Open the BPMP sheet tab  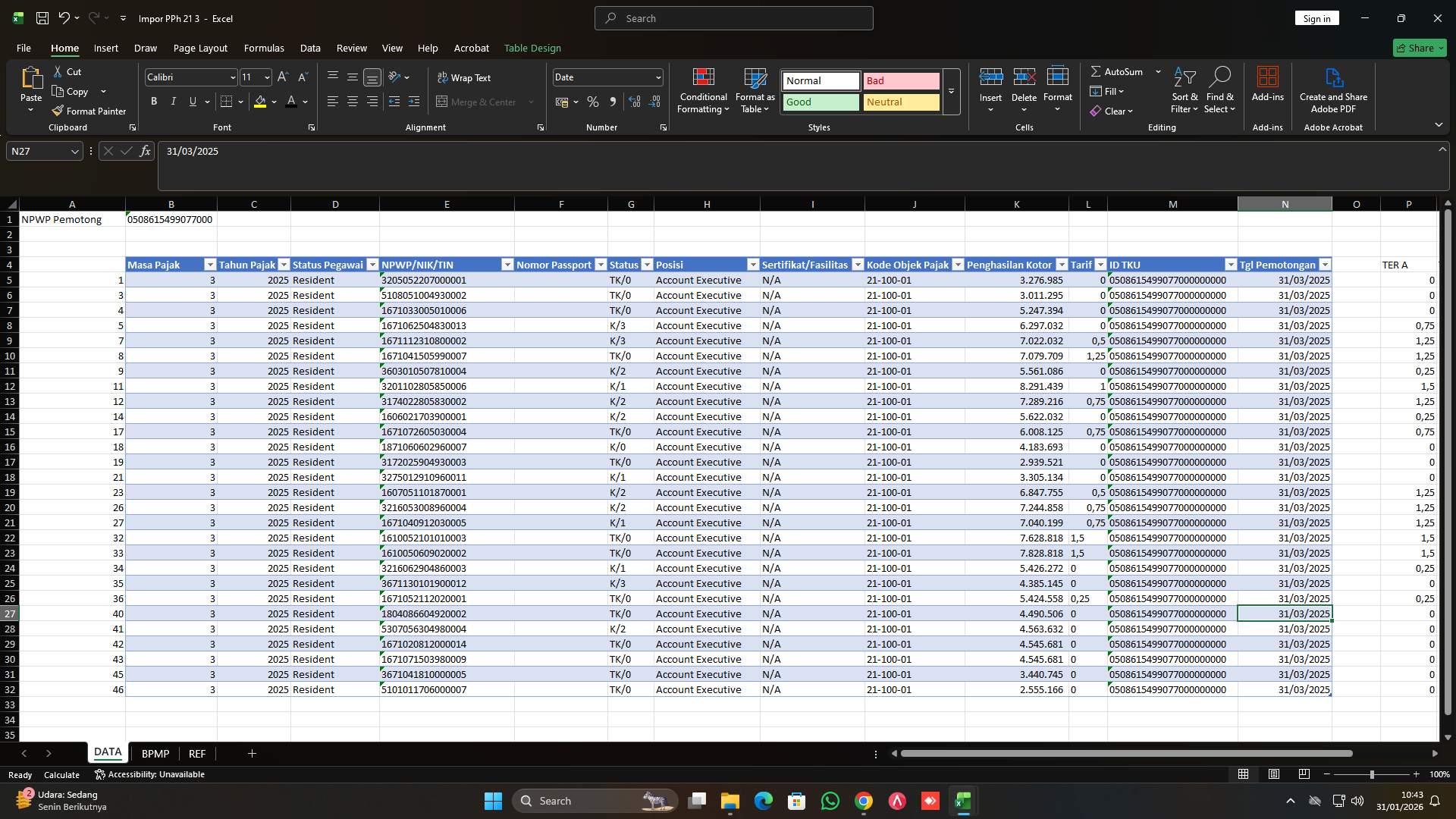coord(155,753)
